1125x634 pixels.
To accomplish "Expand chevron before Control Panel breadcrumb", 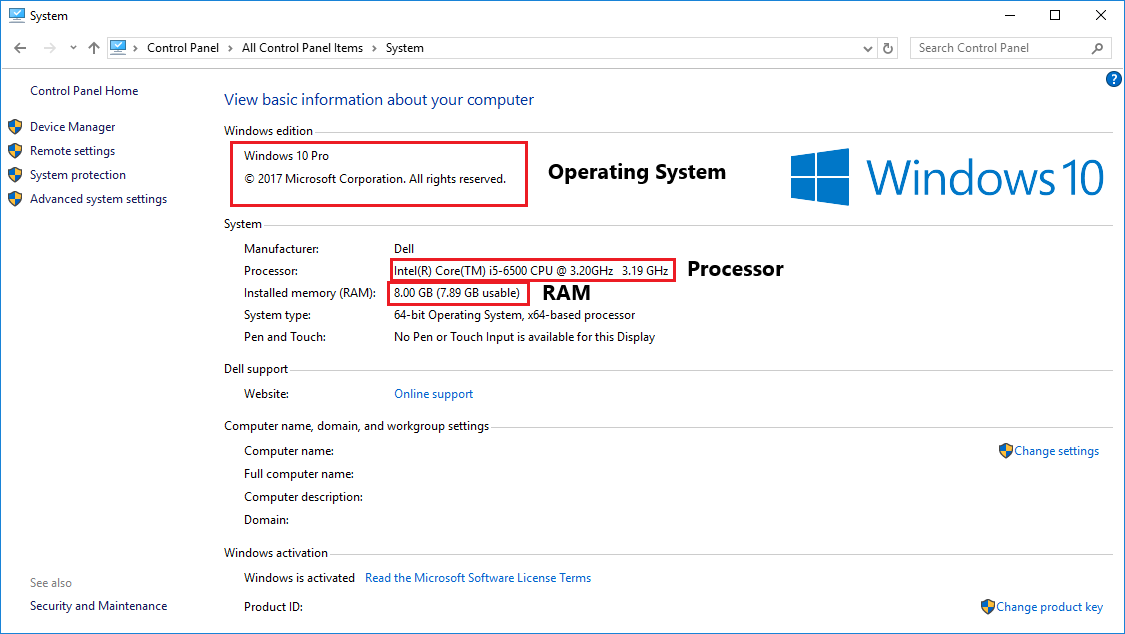I will (x=135, y=48).
